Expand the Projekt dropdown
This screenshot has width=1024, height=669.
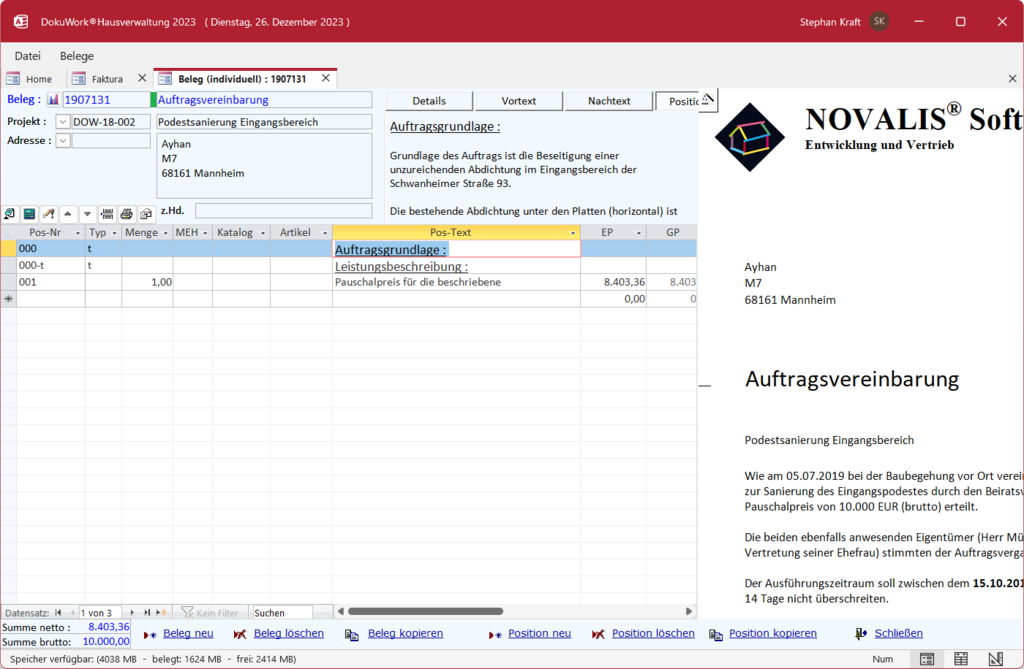(x=63, y=122)
